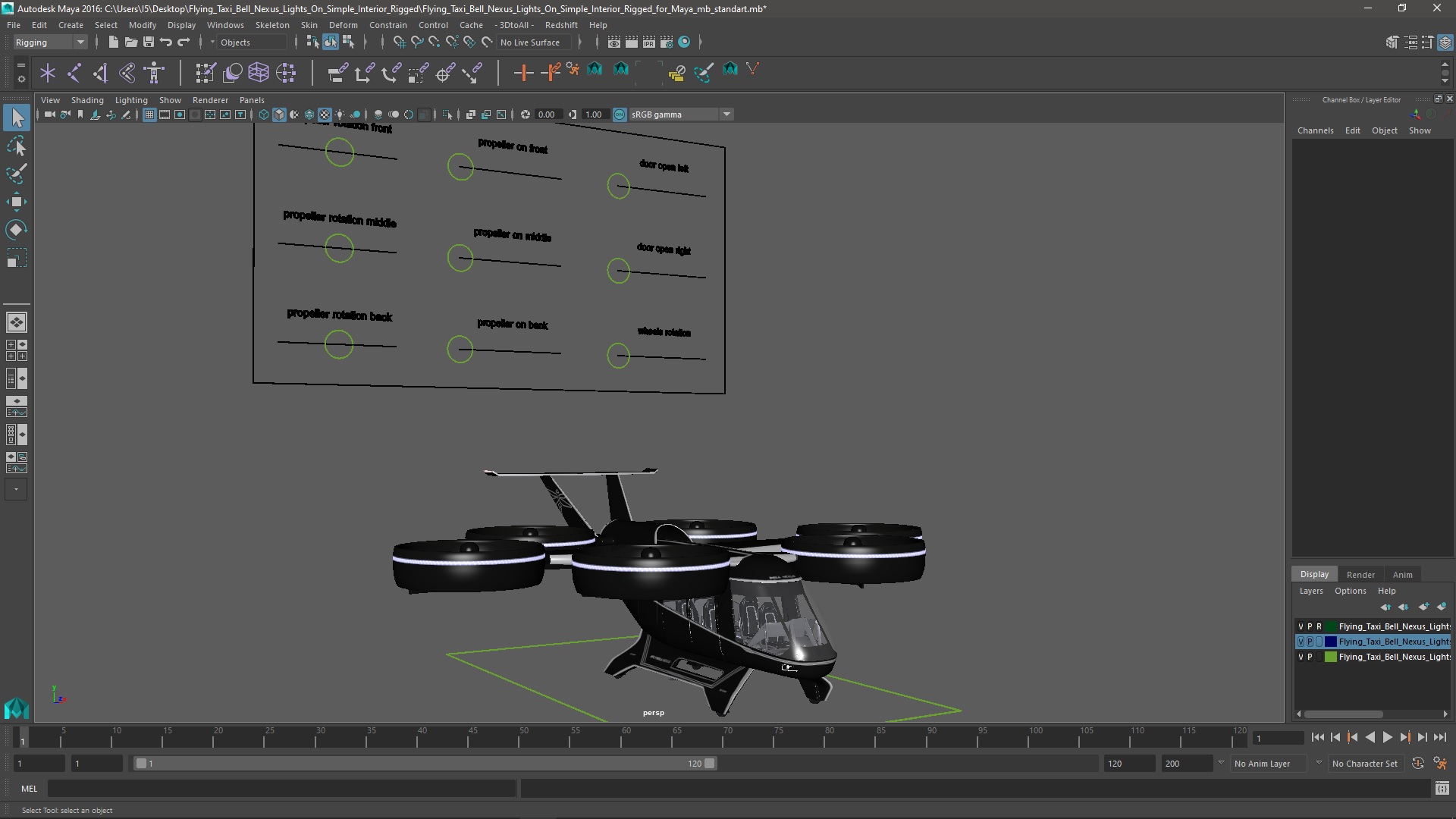Viewport: 1456px width, 819px height.
Task: Open Render Settings from status line
Action: point(666,42)
